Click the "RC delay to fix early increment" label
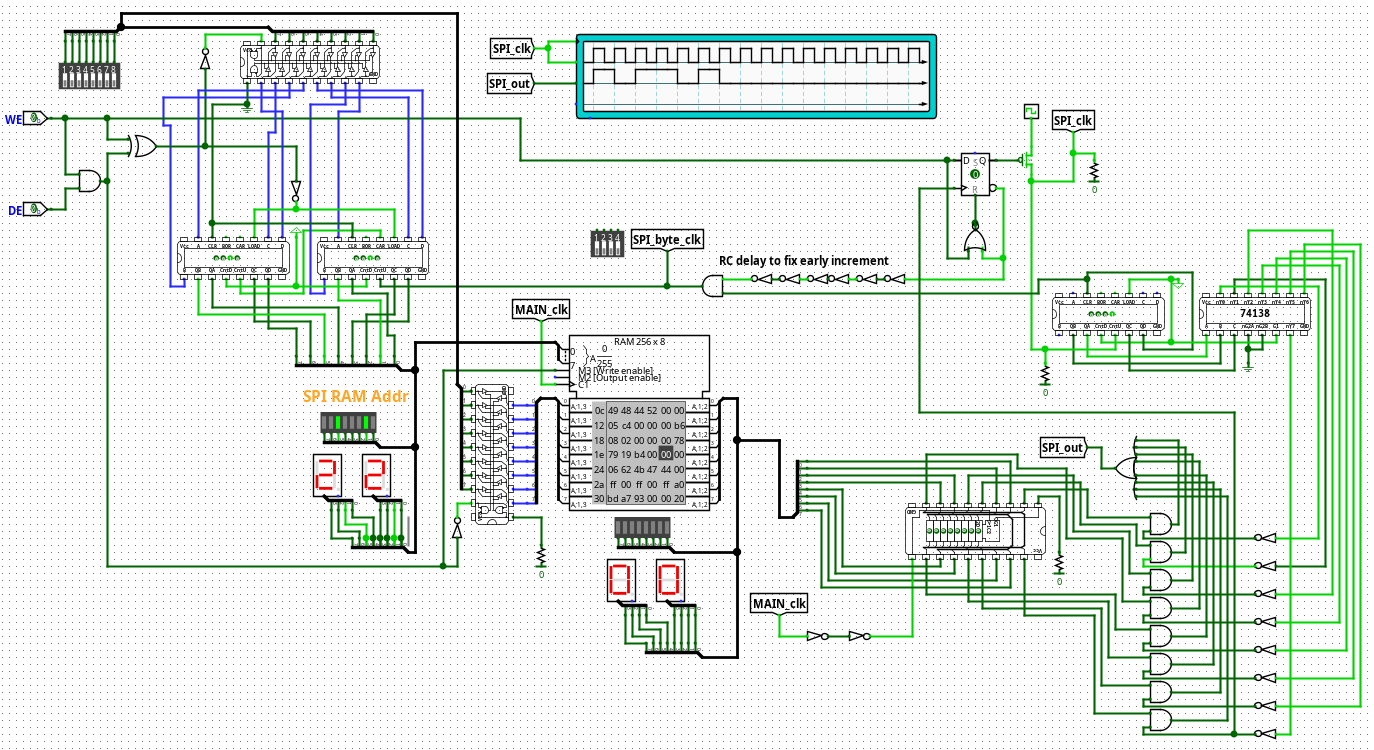 tap(803, 261)
